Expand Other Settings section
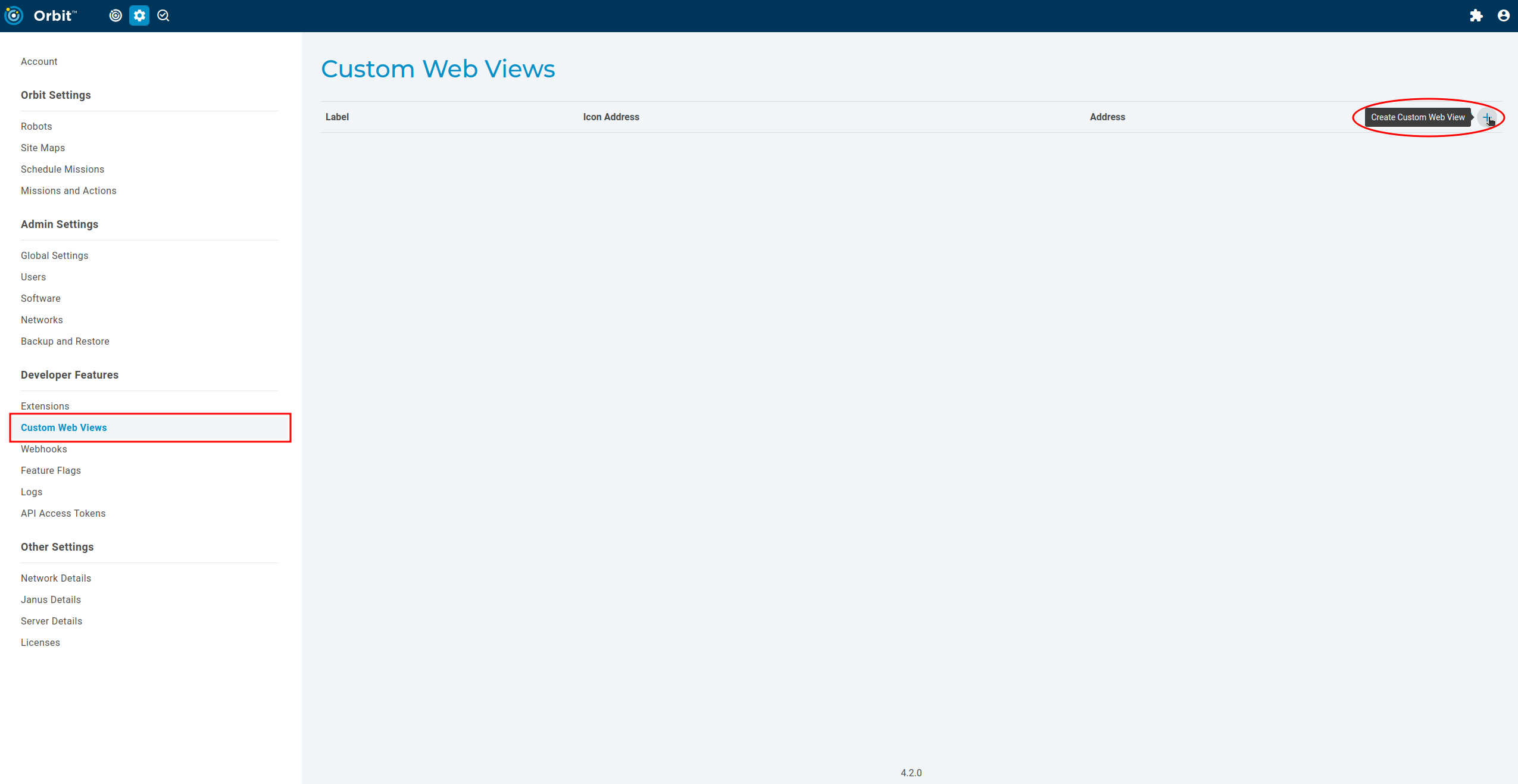This screenshot has width=1518, height=784. pyautogui.click(x=57, y=546)
